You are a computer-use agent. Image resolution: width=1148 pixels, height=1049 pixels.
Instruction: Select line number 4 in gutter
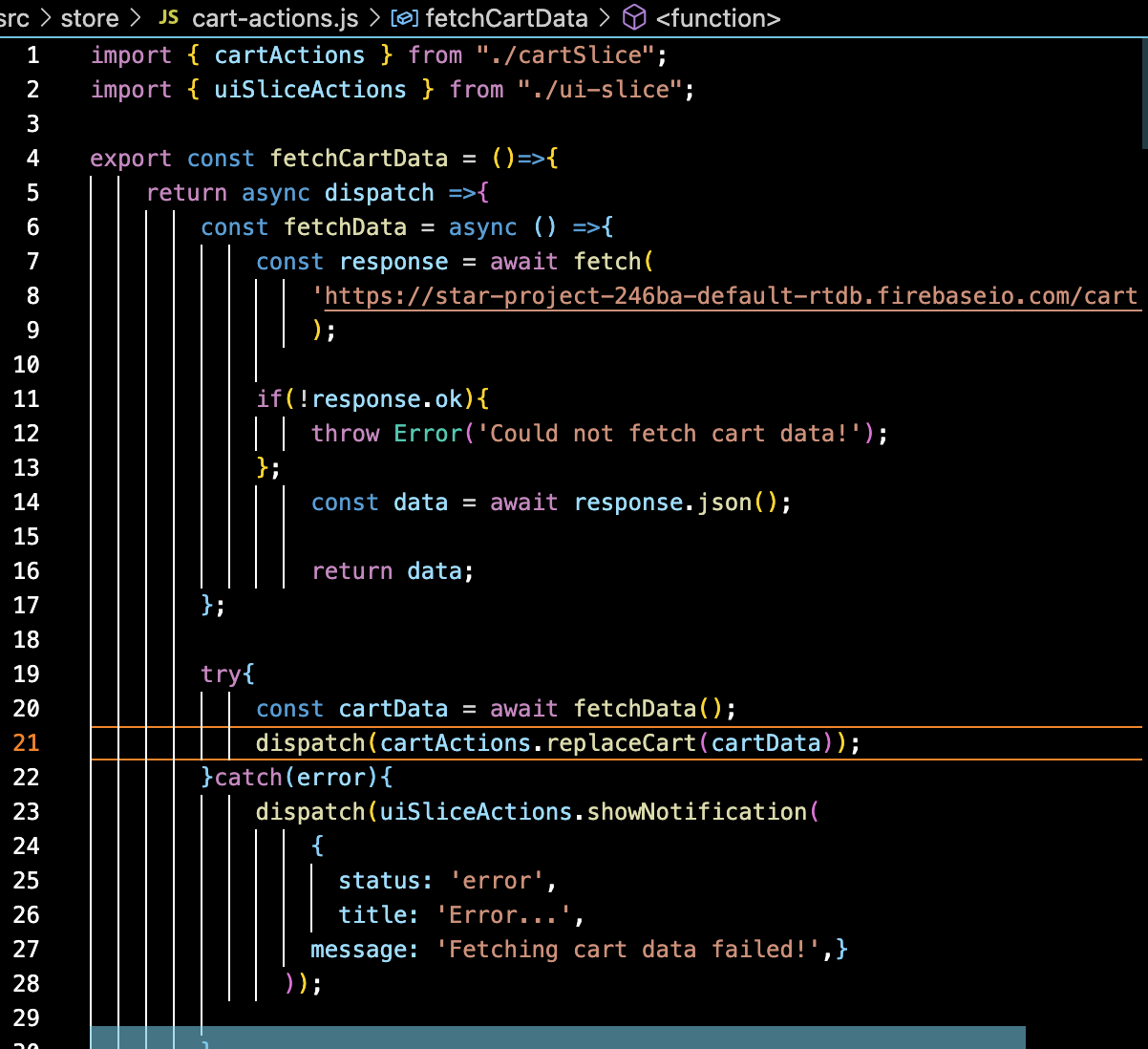click(32, 159)
